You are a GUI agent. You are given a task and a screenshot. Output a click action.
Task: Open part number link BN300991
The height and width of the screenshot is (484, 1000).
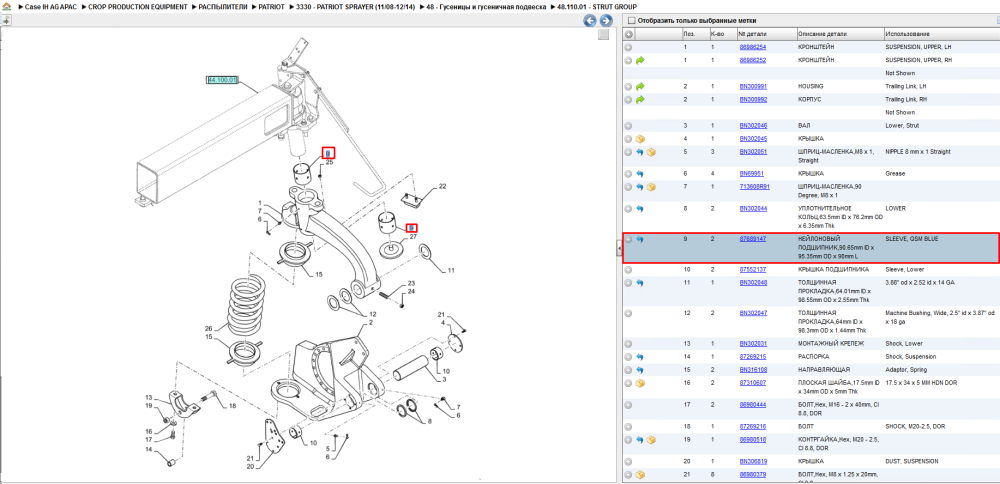(753, 86)
